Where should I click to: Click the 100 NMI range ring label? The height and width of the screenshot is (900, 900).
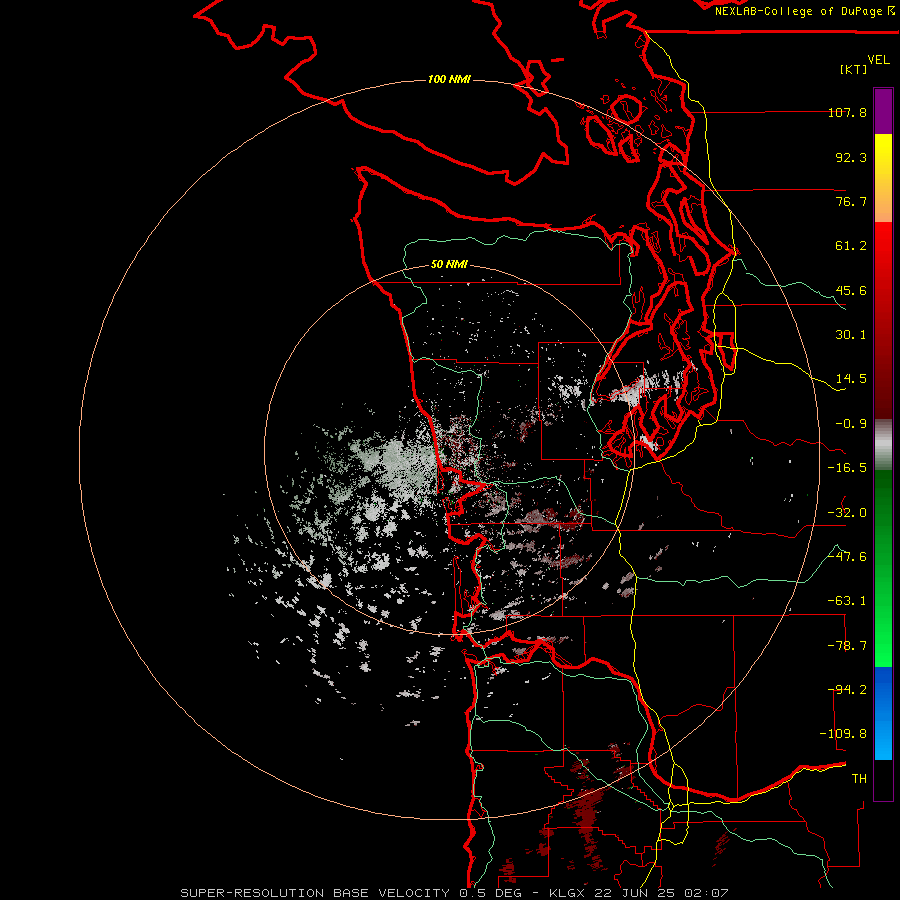click(x=449, y=79)
